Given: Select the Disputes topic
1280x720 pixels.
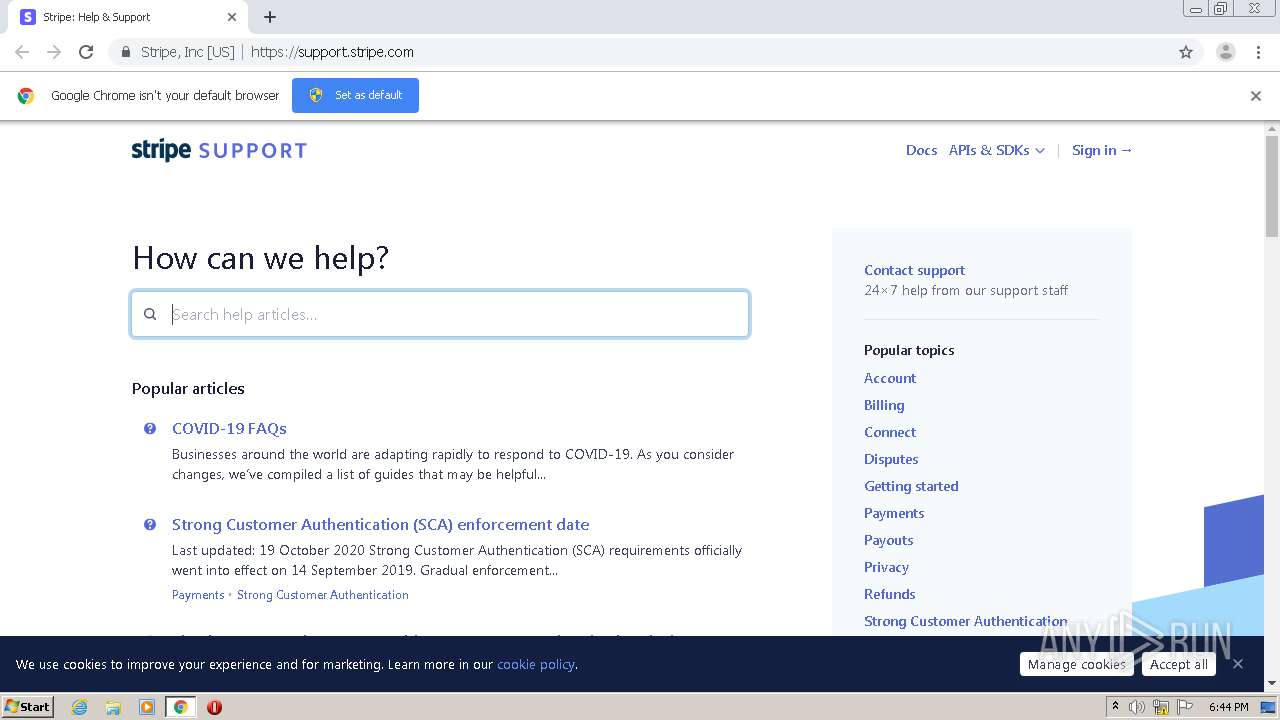Looking at the screenshot, I should coord(891,459).
